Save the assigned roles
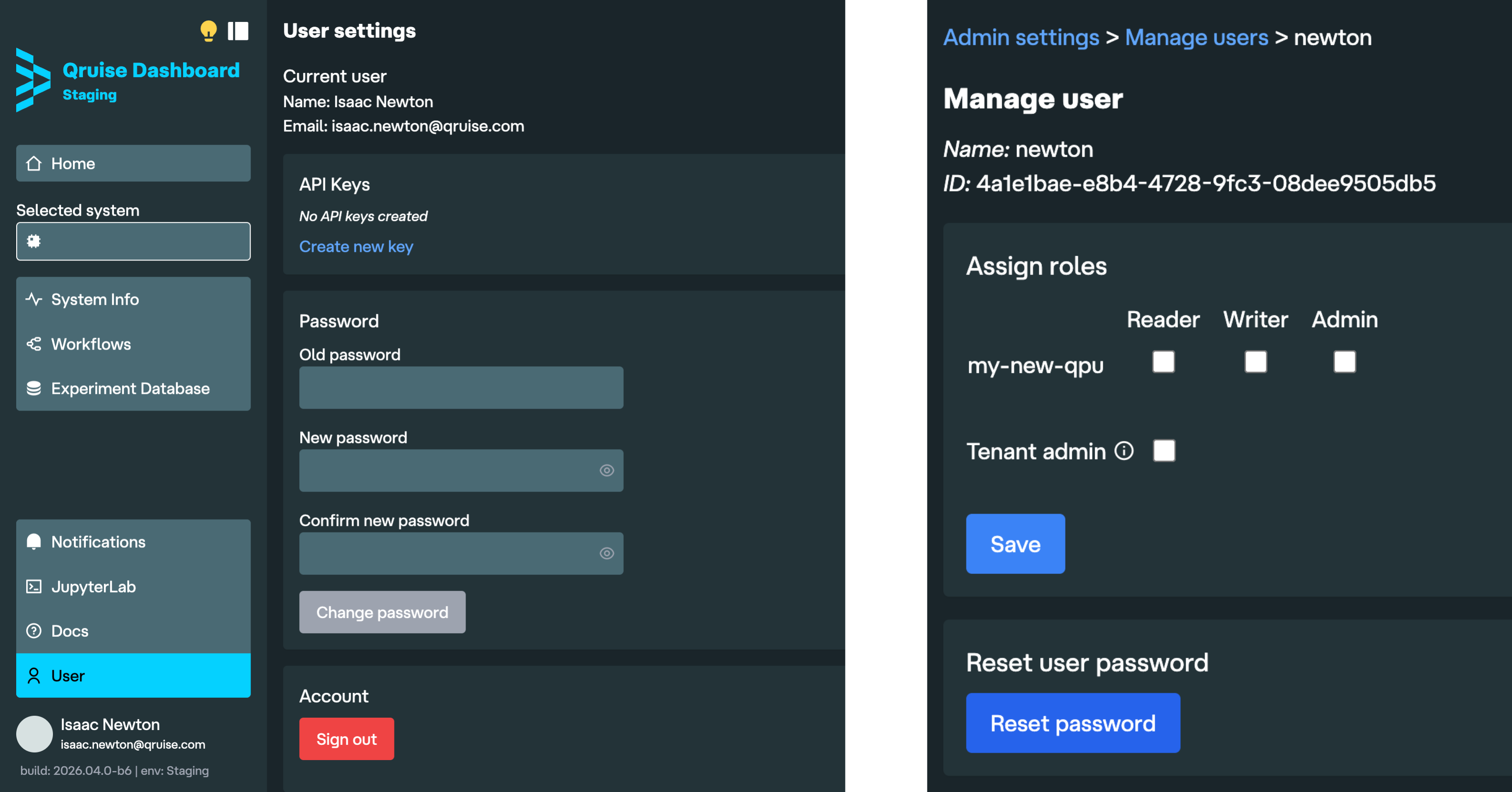Image resolution: width=1512 pixels, height=792 pixels. coord(1015,544)
